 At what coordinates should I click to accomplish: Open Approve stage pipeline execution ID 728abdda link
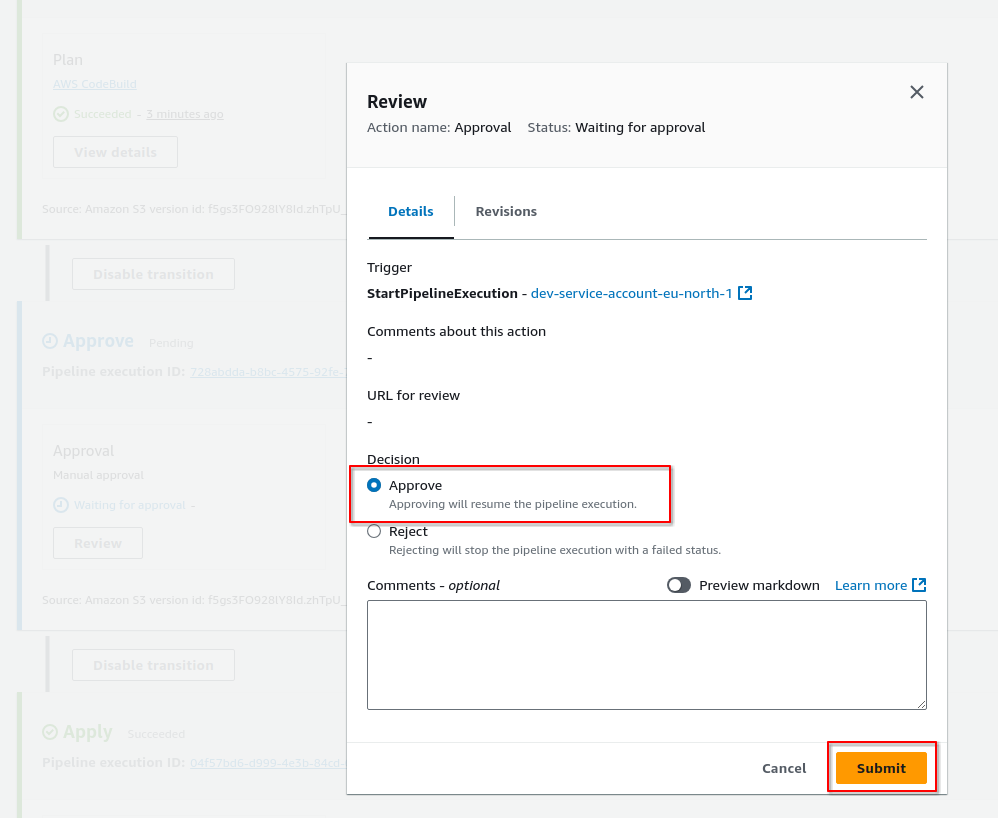(268, 372)
